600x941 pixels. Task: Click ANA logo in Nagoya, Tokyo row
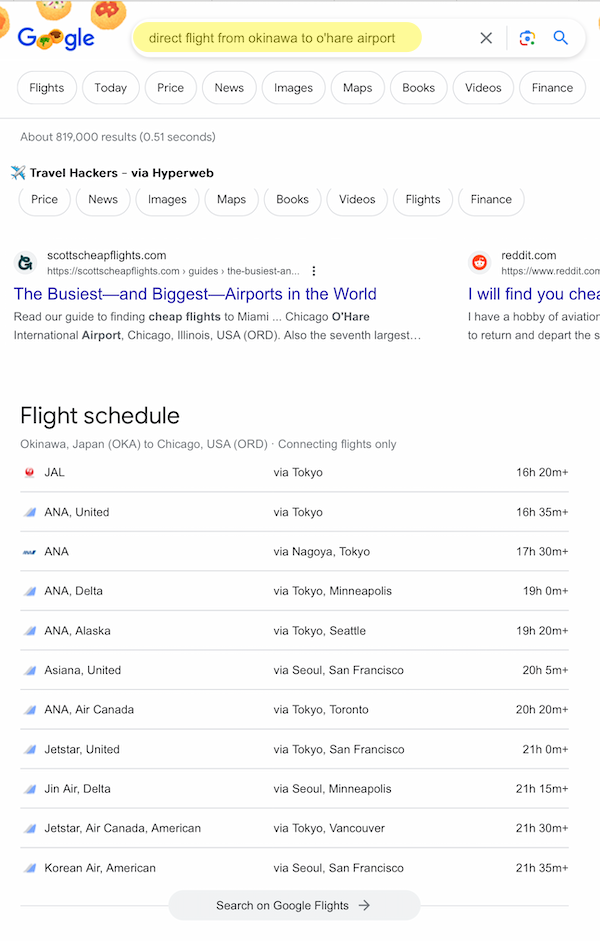click(x=29, y=552)
